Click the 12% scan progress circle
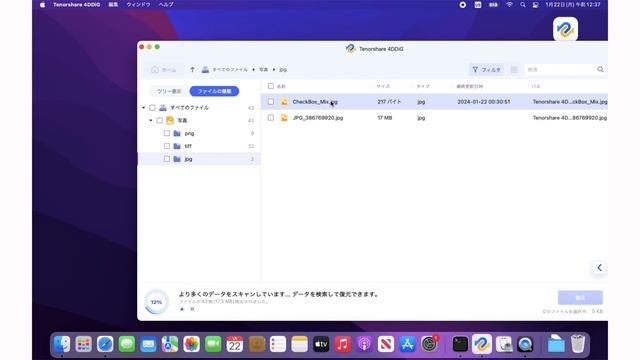The width and height of the screenshot is (640, 360). point(156,302)
